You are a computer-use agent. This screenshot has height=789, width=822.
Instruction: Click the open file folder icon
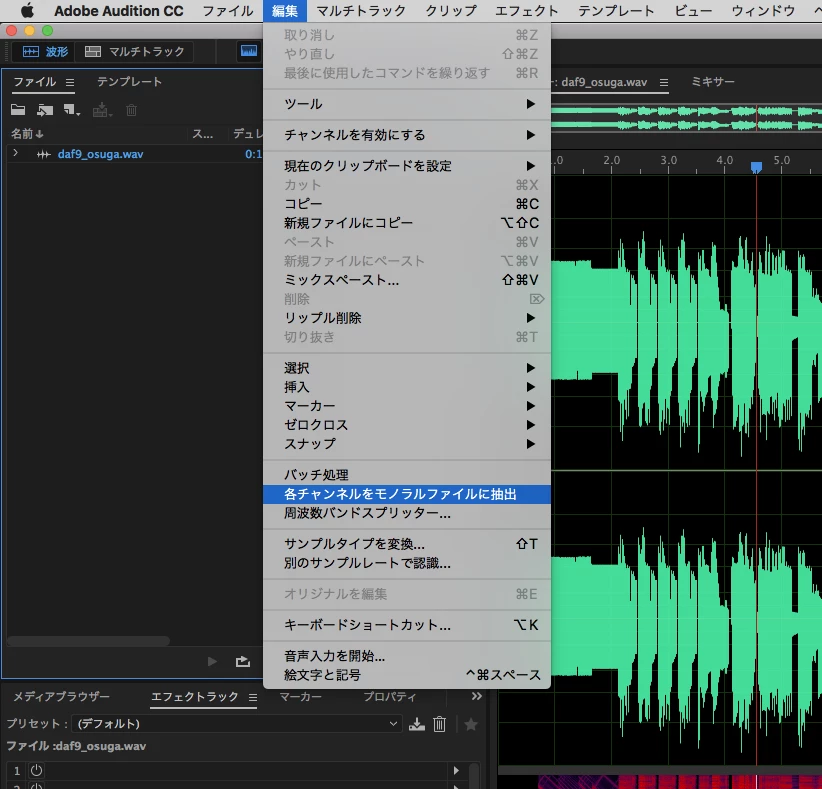[18, 110]
